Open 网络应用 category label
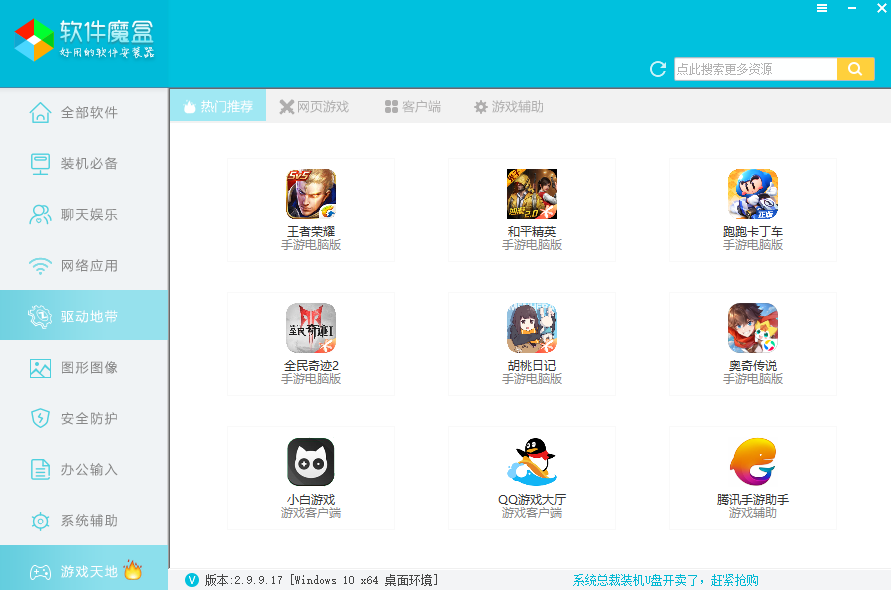Viewport: 891px width, 590px height. click(89, 265)
